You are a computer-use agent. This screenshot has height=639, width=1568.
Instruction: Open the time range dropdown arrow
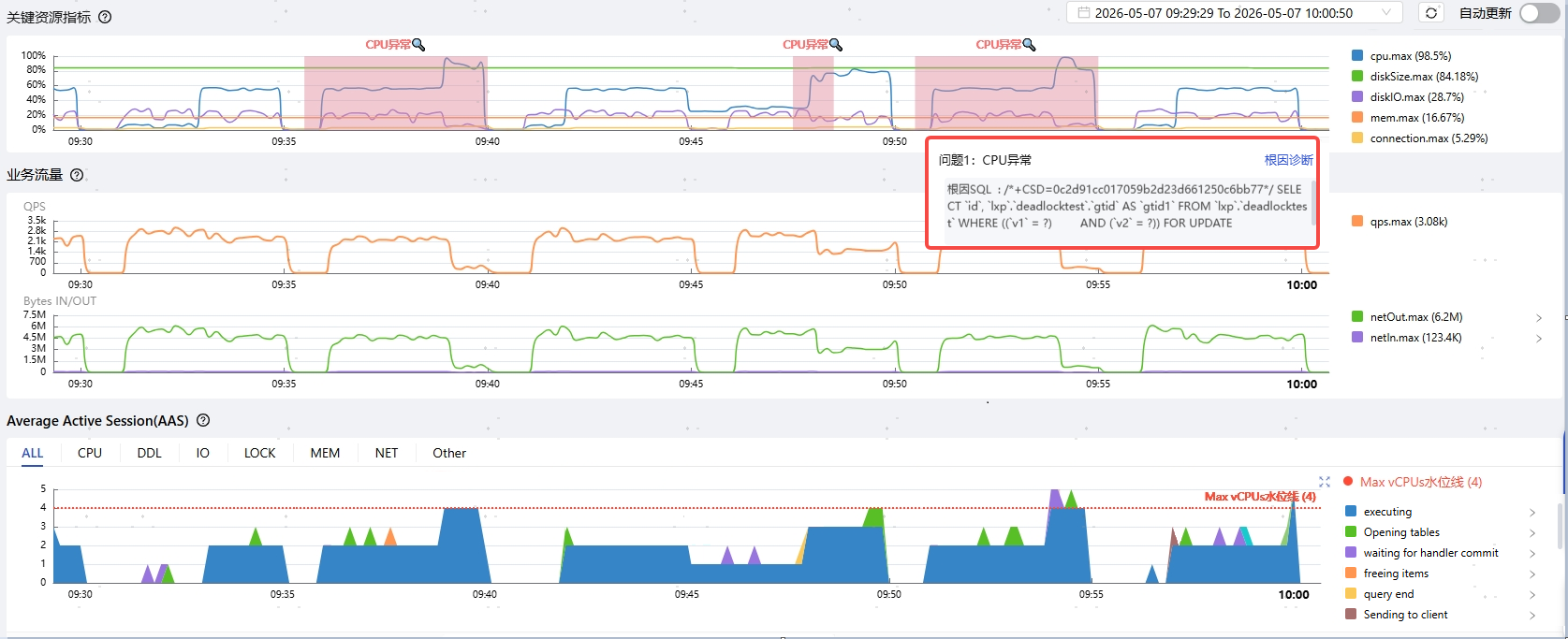[1386, 13]
